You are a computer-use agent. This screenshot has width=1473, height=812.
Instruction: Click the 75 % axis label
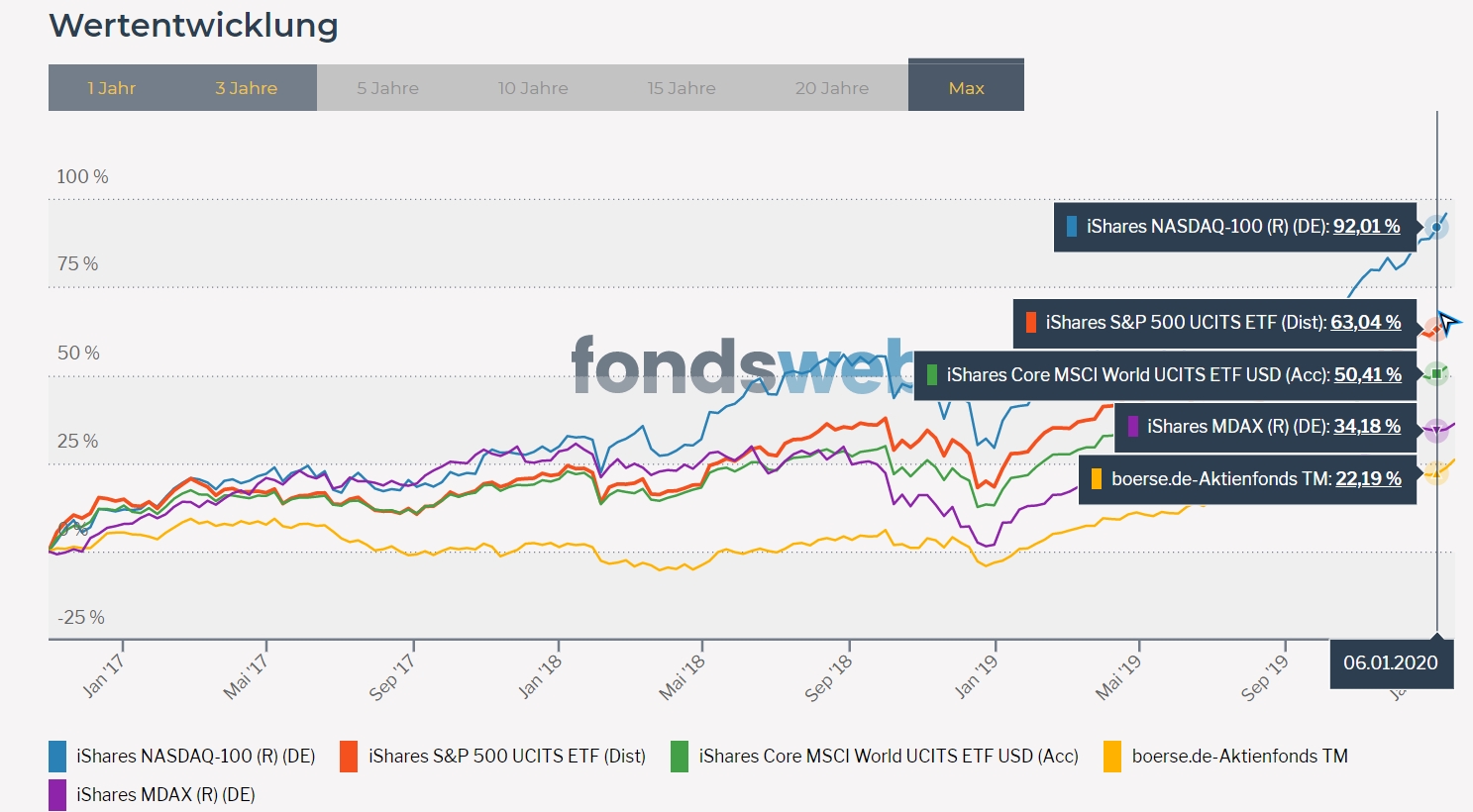77,263
